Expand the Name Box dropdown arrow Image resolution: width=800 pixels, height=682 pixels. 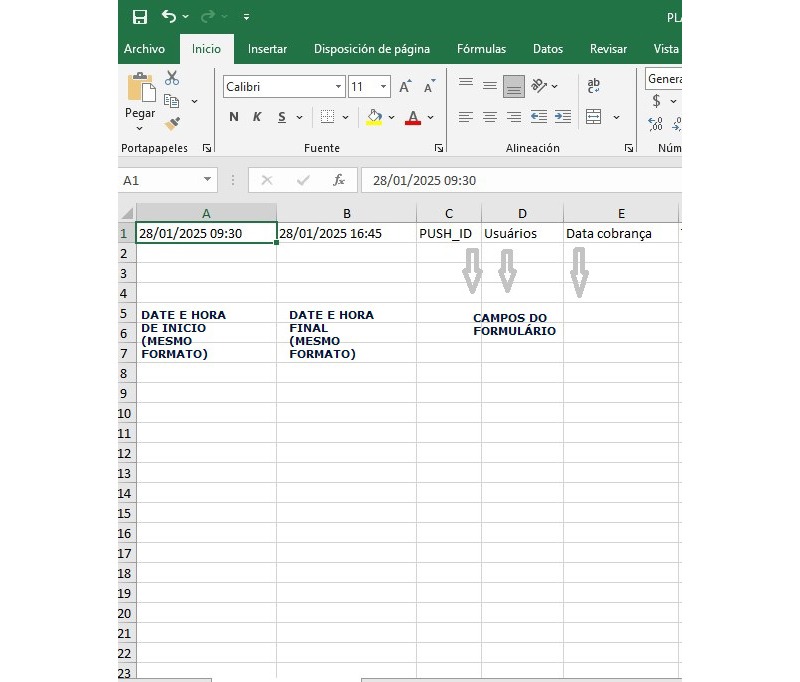coord(207,180)
